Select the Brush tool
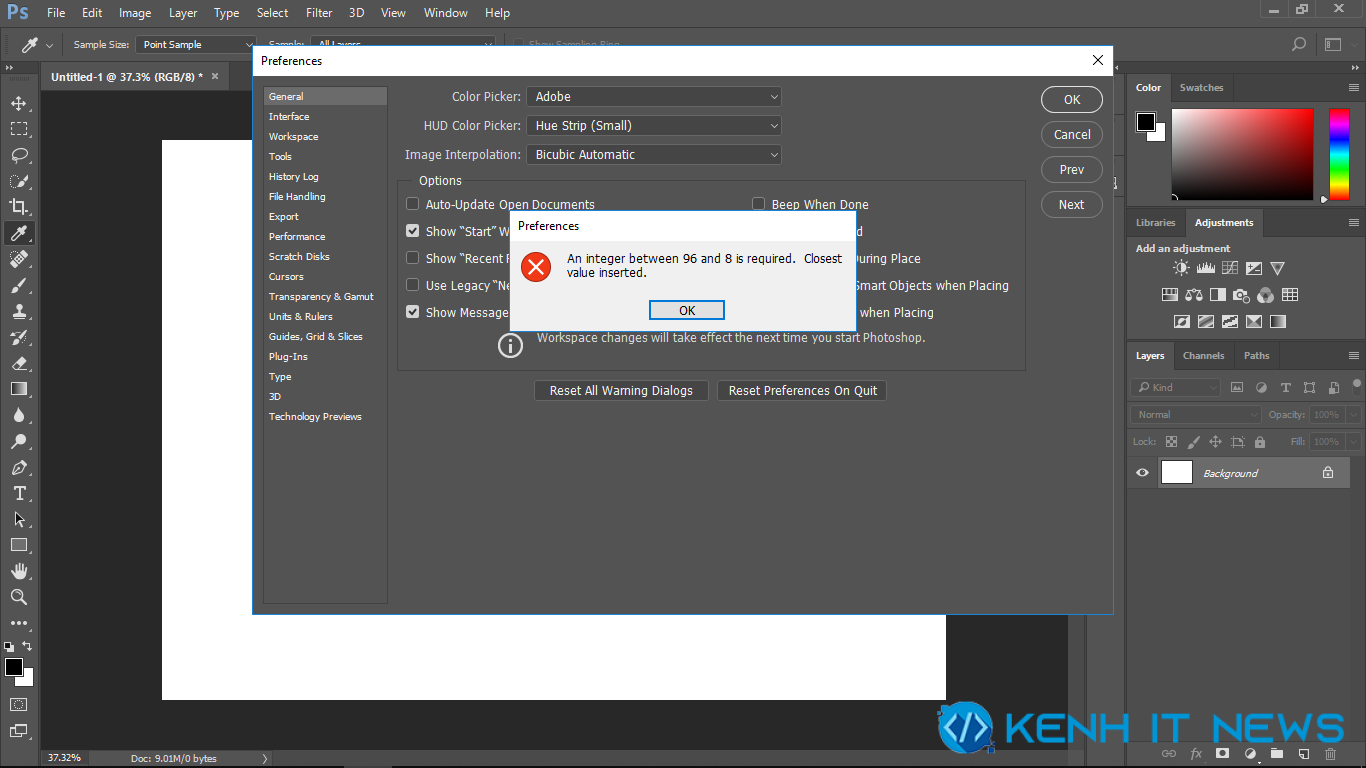Viewport: 1366px width, 768px height. tap(18, 285)
